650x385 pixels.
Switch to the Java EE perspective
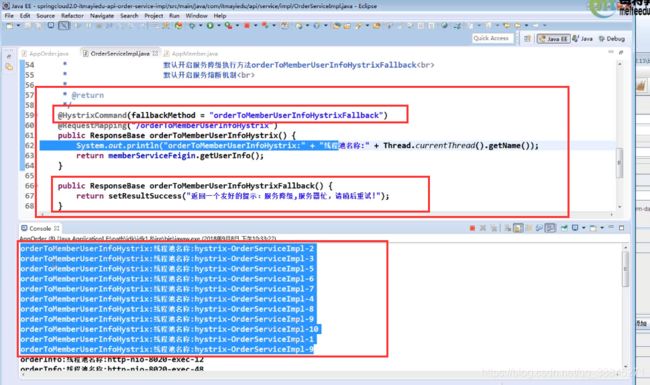click(553, 39)
